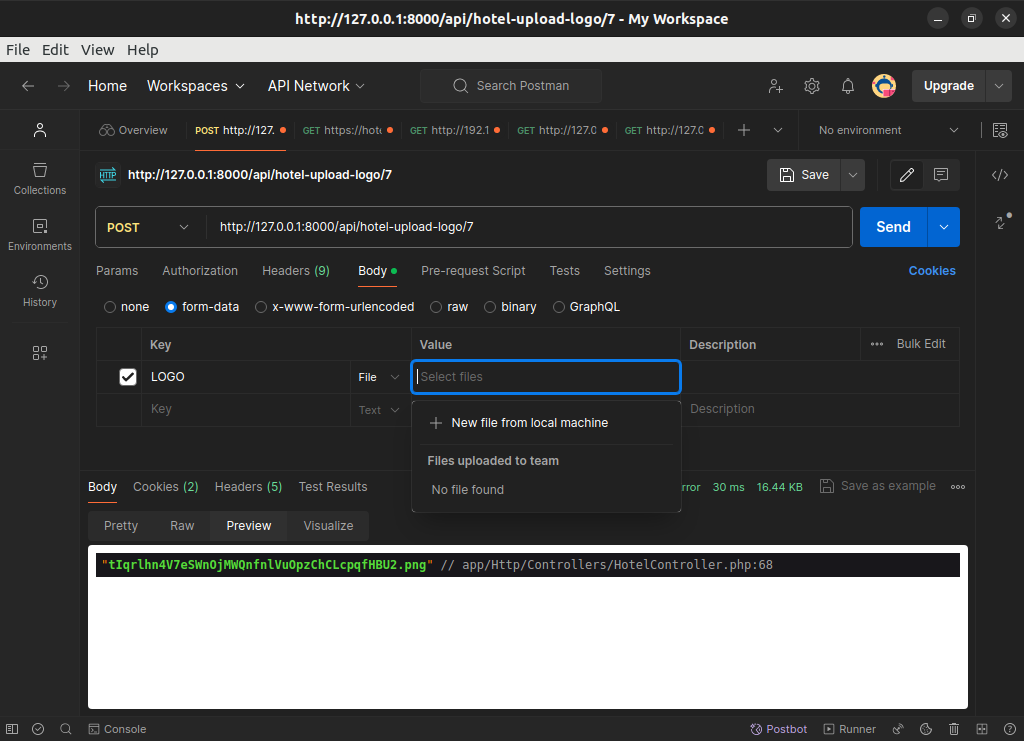1024x741 pixels.
Task: Click the request URL field
Action: click(529, 227)
